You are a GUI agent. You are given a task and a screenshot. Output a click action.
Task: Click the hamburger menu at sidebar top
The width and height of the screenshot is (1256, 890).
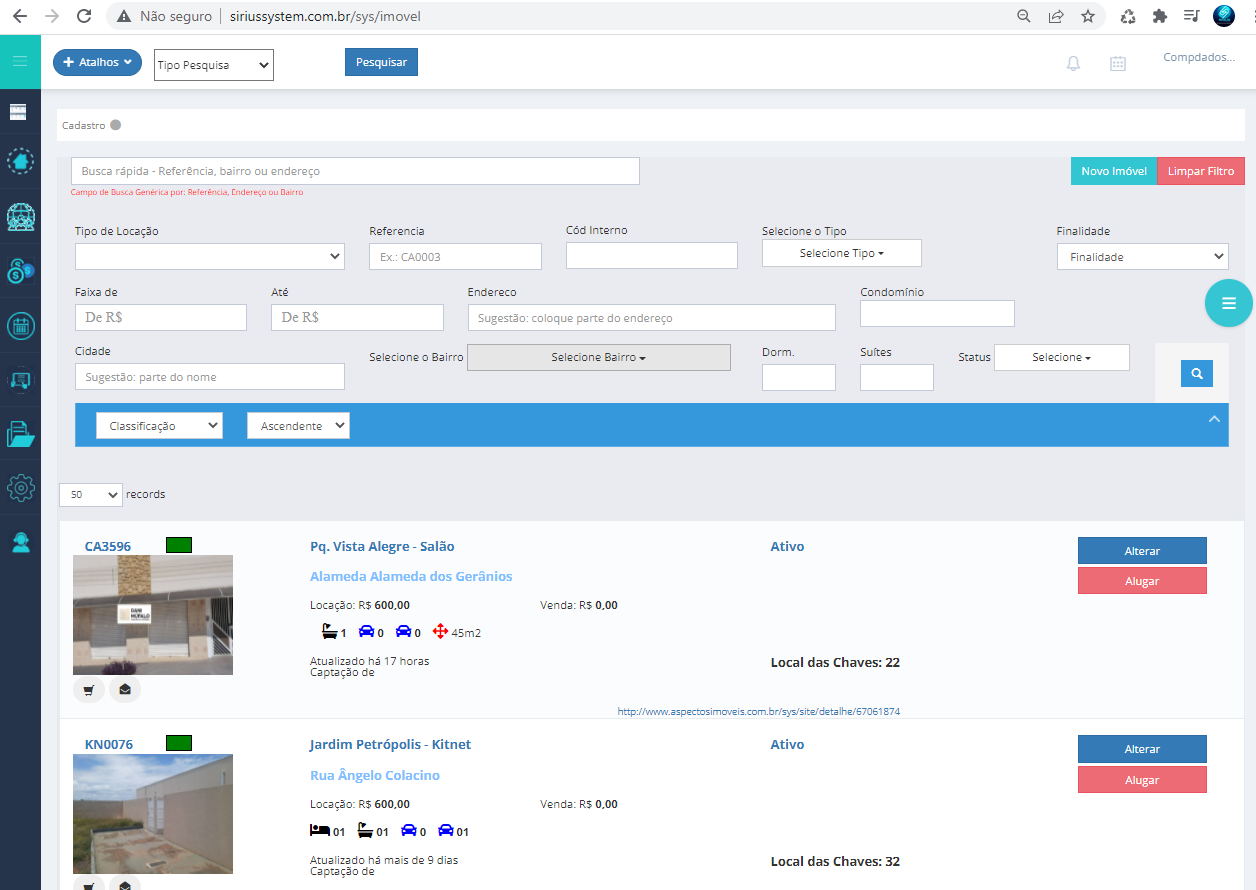tap(20, 62)
